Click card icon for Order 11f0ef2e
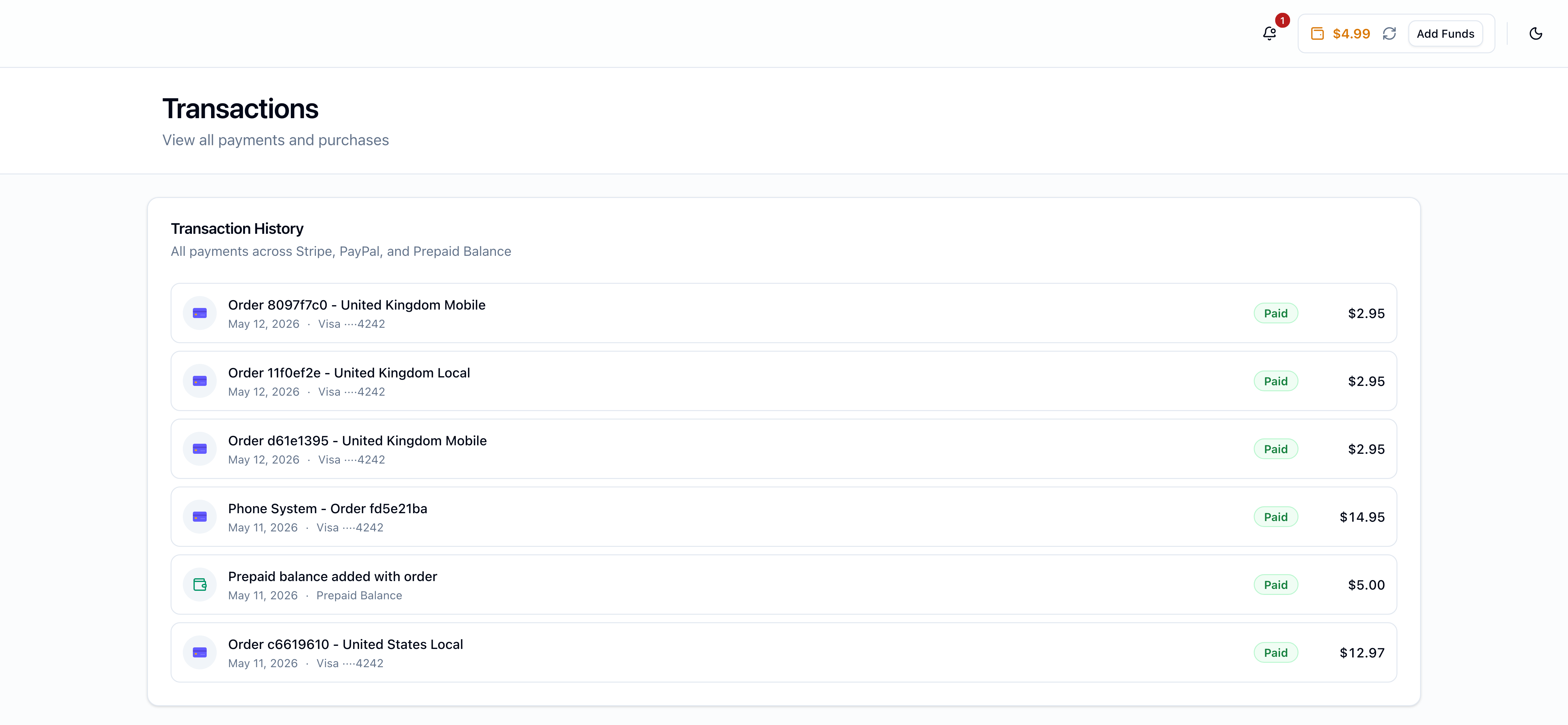1568x725 pixels. pos(200,381)
